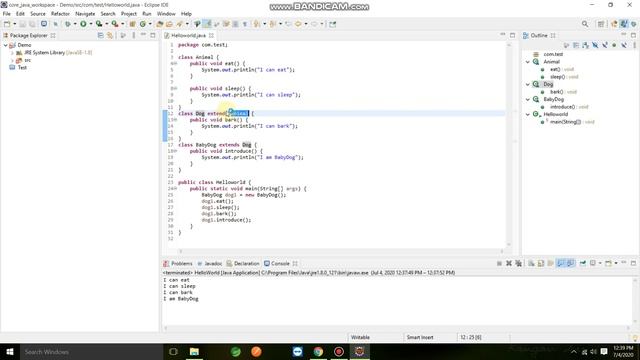
Task: Collapse the BabyDog class in Outline
Action: click(x=528, y=99)
